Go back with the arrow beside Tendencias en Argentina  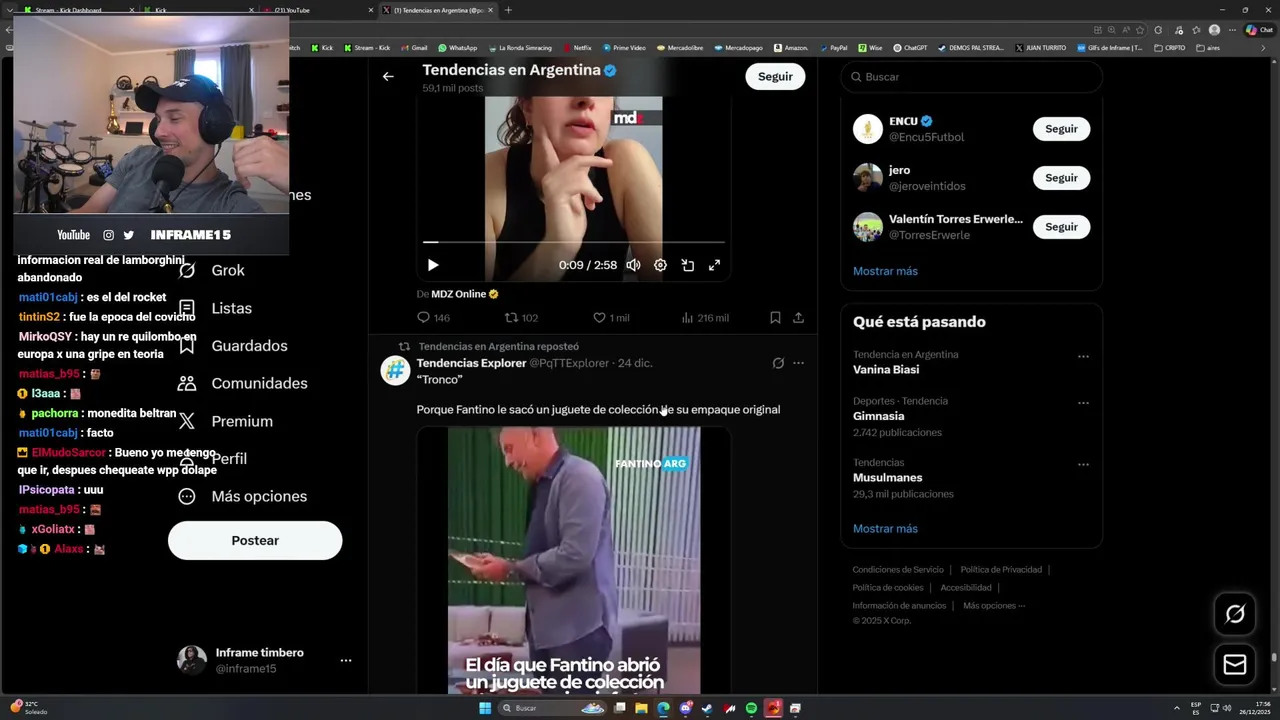click(388, 76)
